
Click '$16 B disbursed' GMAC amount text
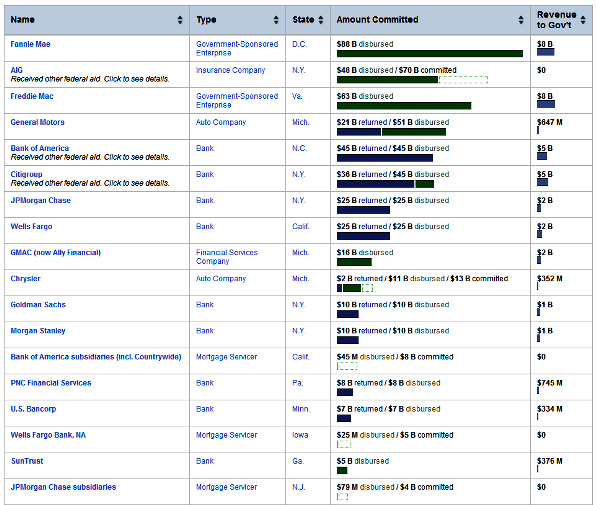(365, 252)
